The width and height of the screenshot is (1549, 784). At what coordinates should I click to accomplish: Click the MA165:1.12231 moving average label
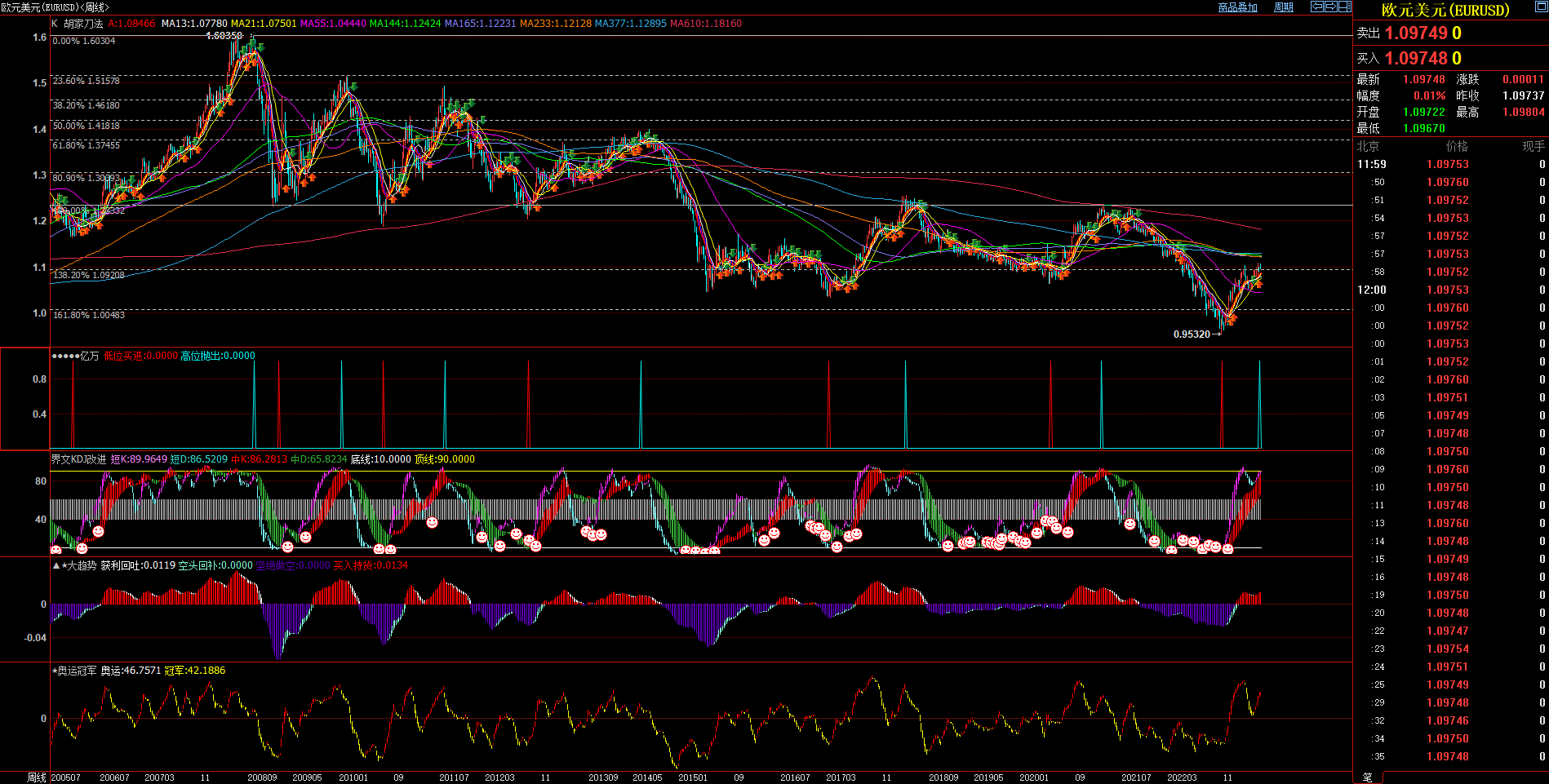coord(480,24)
